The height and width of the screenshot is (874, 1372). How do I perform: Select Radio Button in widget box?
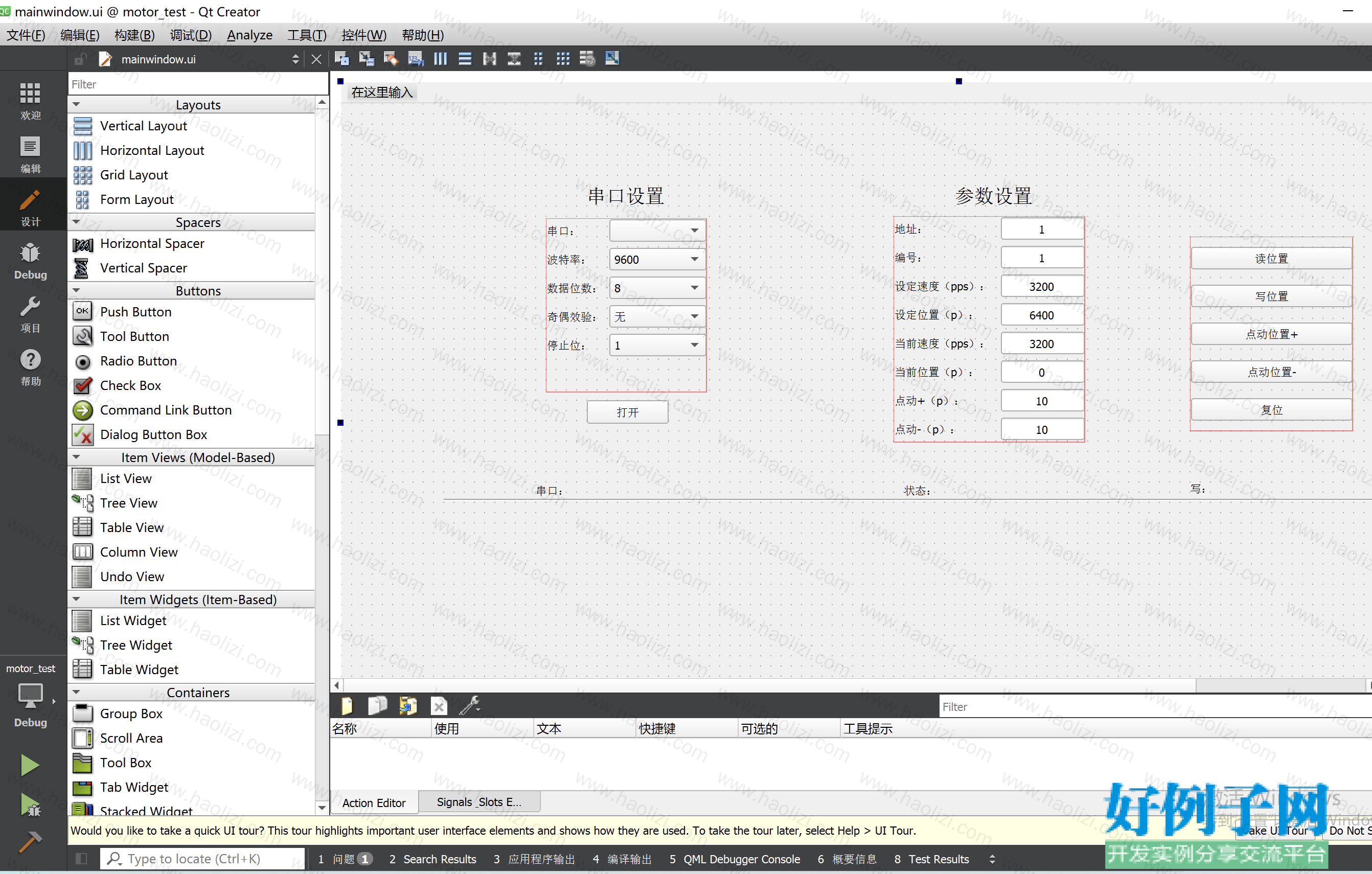click(x=139, y=361)
